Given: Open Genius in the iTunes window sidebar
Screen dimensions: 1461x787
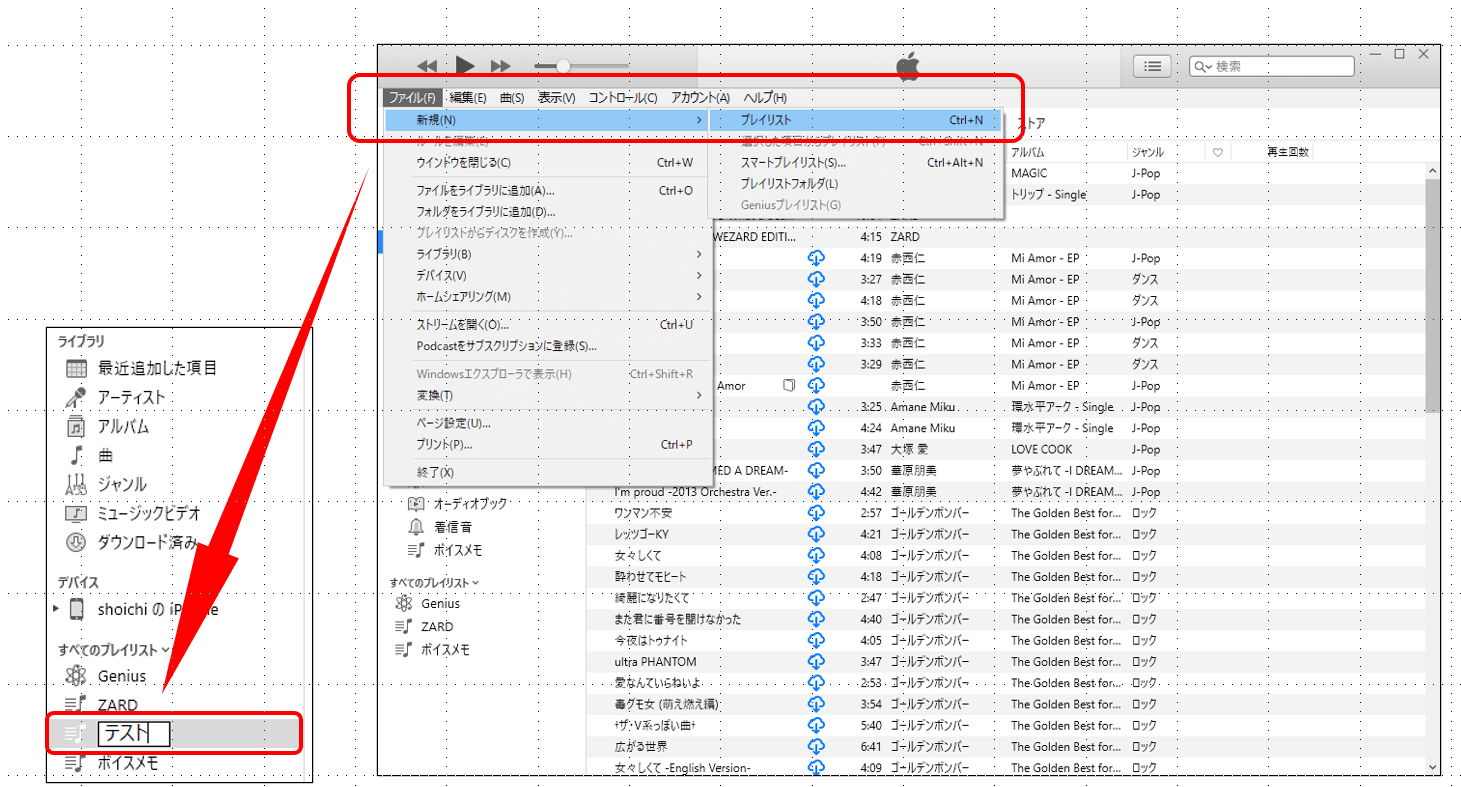Looking at the screenshot, I should [427, 603].
